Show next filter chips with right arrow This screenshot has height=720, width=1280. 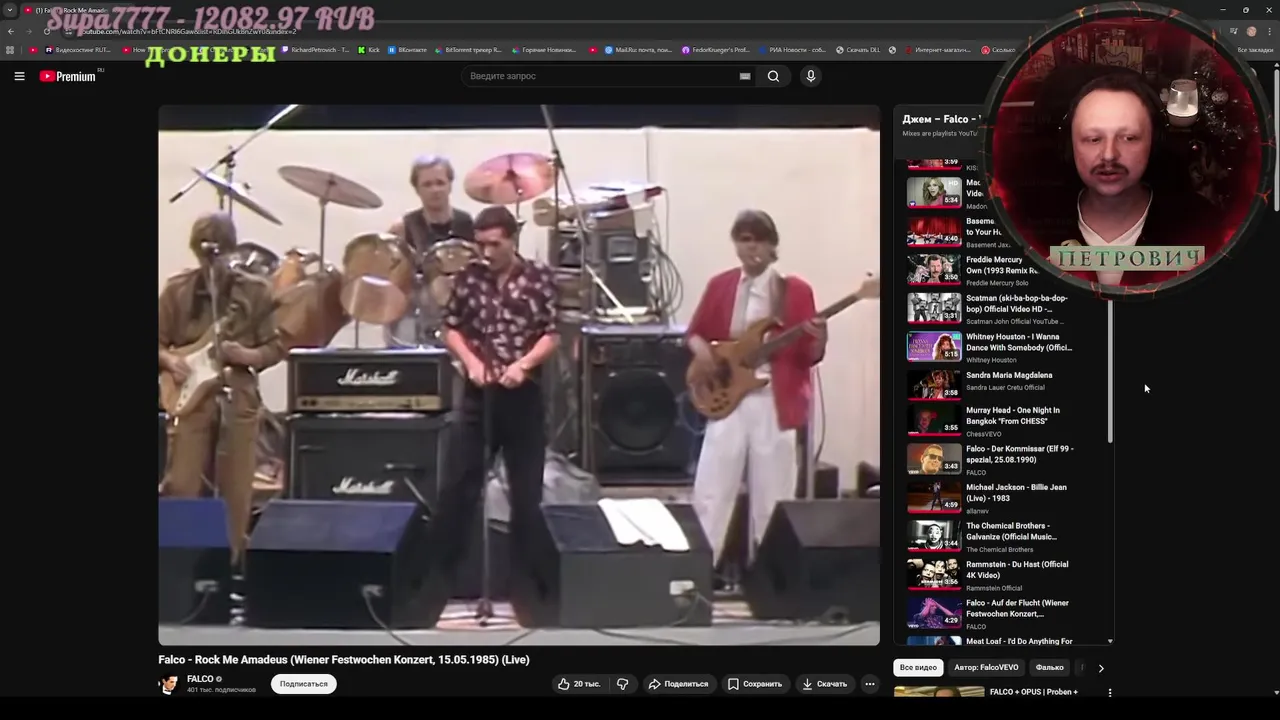(x=1101, y=668)
